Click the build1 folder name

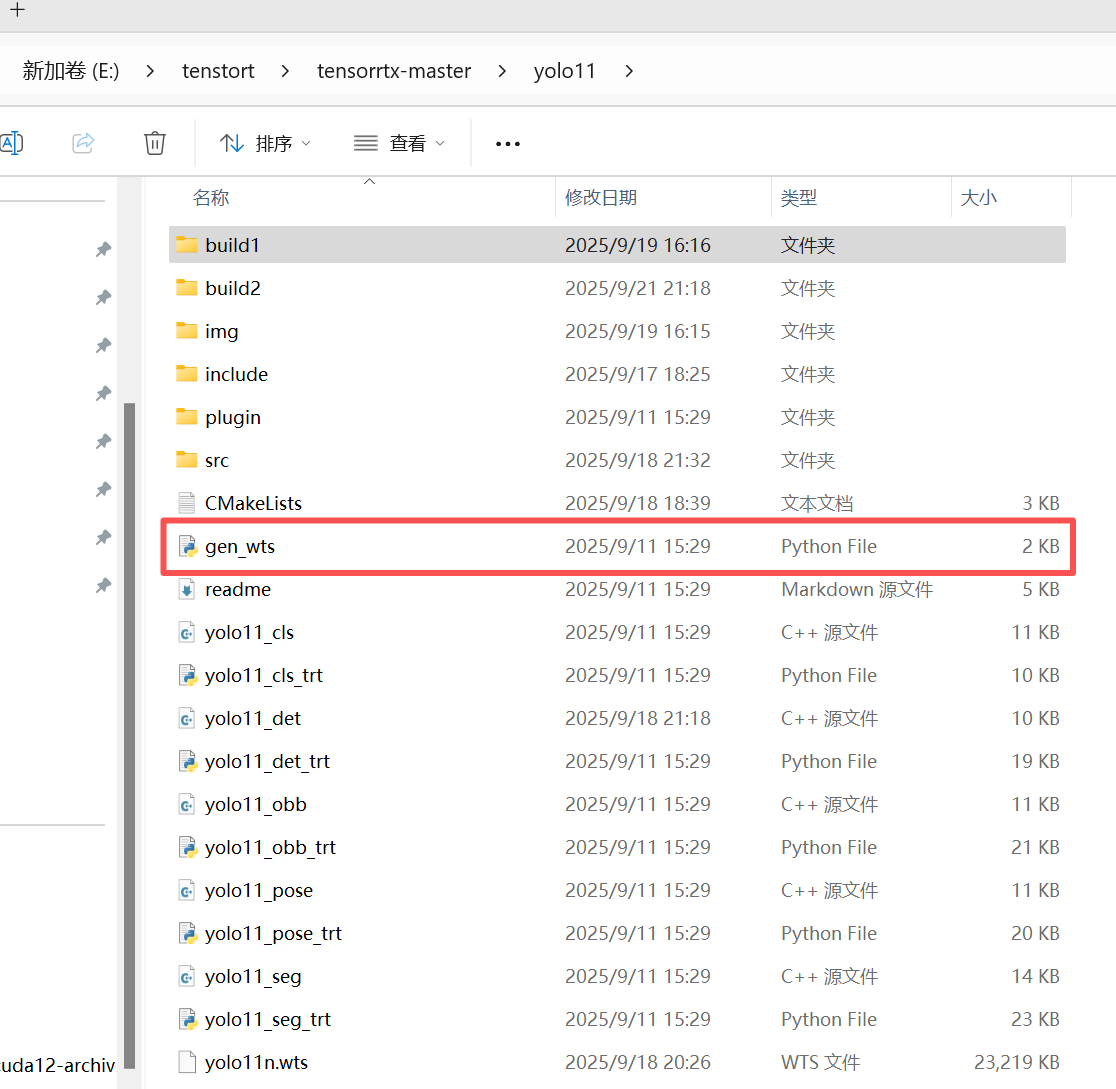[x=232, y=246]
